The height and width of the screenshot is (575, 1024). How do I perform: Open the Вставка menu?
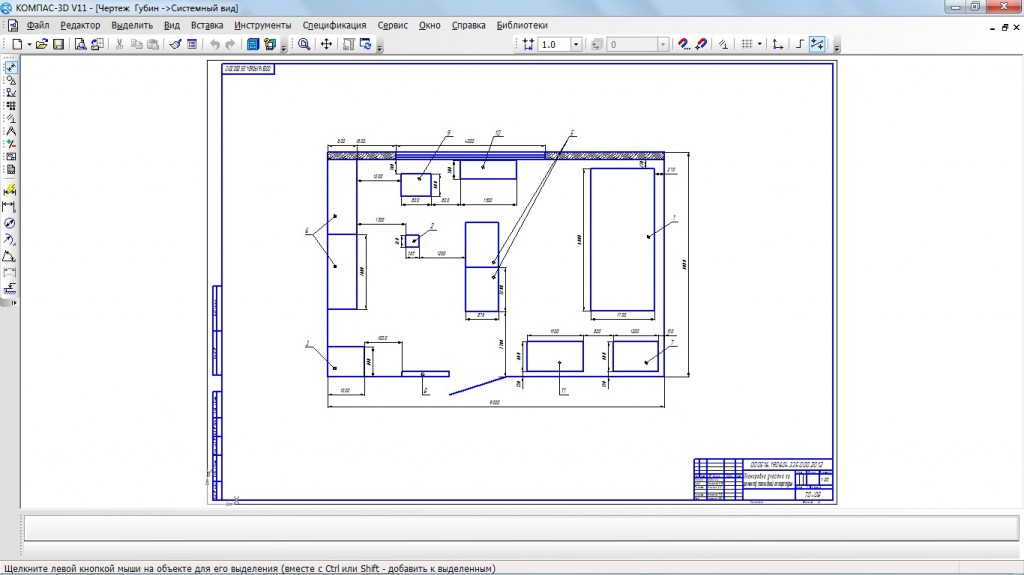pyautogui.click(x=207, y=25)
